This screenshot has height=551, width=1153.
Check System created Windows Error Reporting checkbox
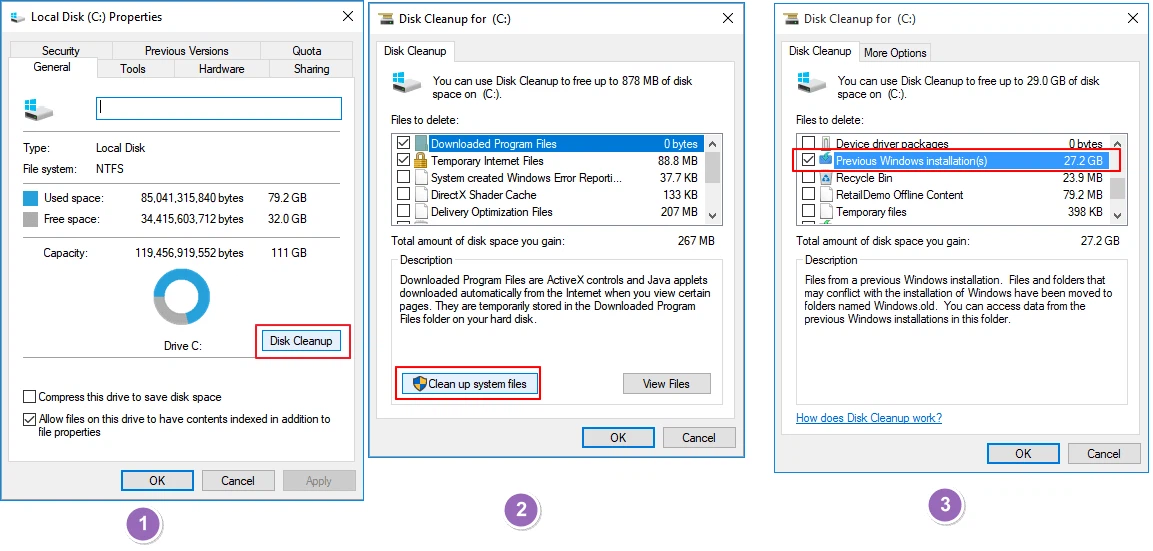404,177
